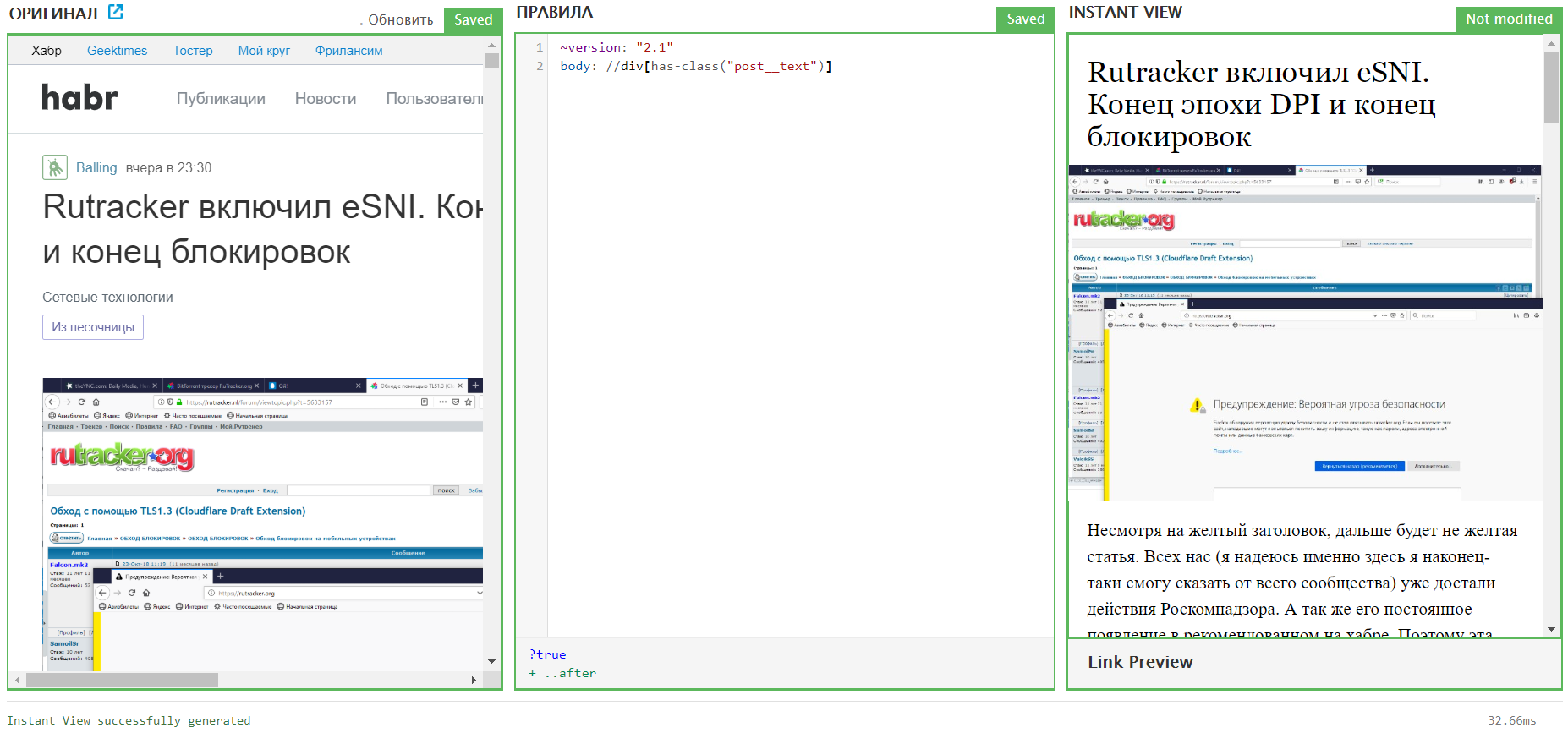Image resolution: width=1568 pixels, height=733 pixels.
Task: Click the ПРАВИЛА panel heading
Action: point(555,12)
